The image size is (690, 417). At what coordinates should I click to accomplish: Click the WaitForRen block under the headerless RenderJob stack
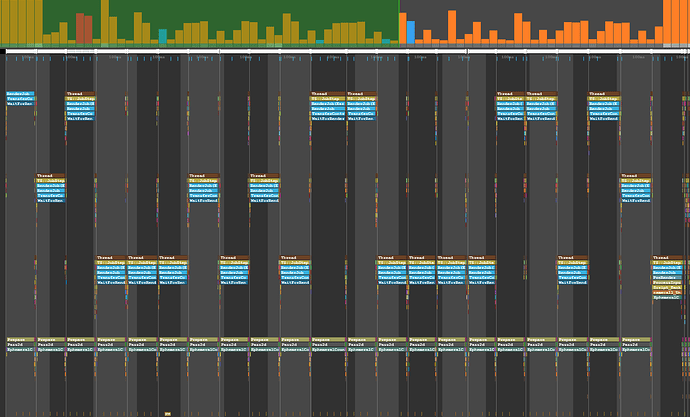[20, 104]
